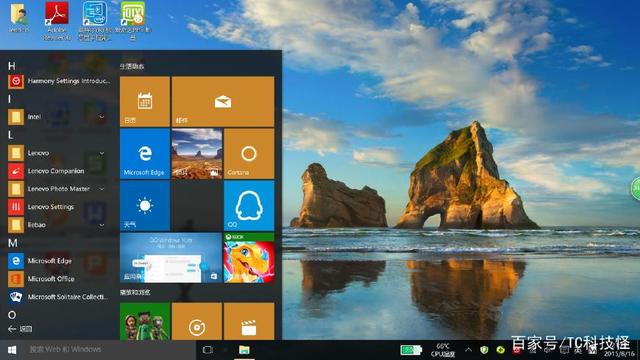Click the CPU temperature readout

click(x=443, y=350)
